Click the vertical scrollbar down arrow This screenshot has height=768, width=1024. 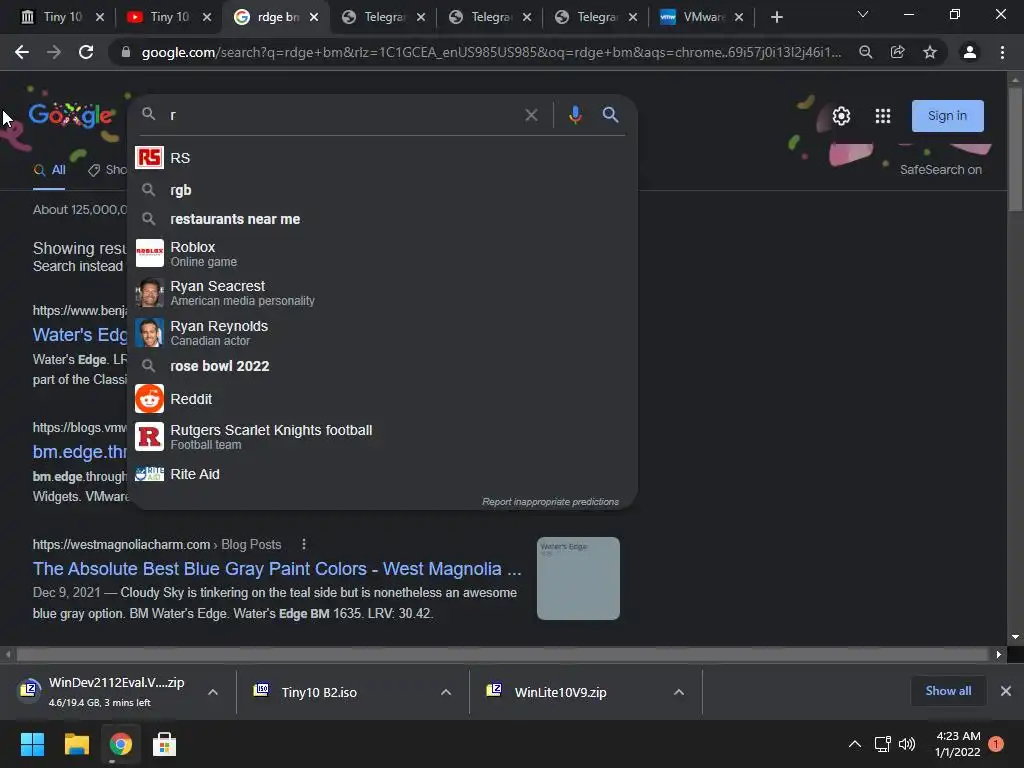[1015, 637]
